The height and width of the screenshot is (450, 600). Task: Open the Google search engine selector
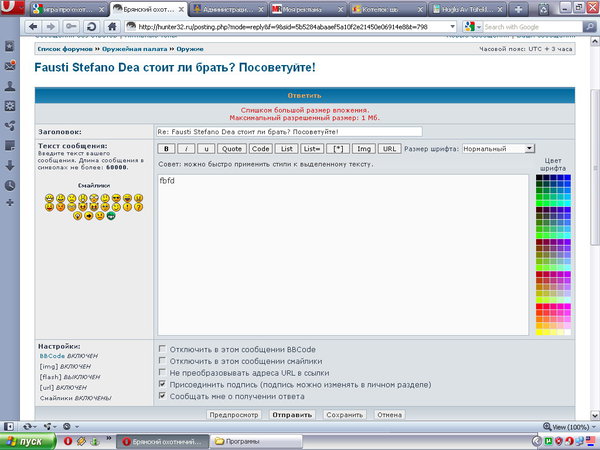click(x=473, y=27)
